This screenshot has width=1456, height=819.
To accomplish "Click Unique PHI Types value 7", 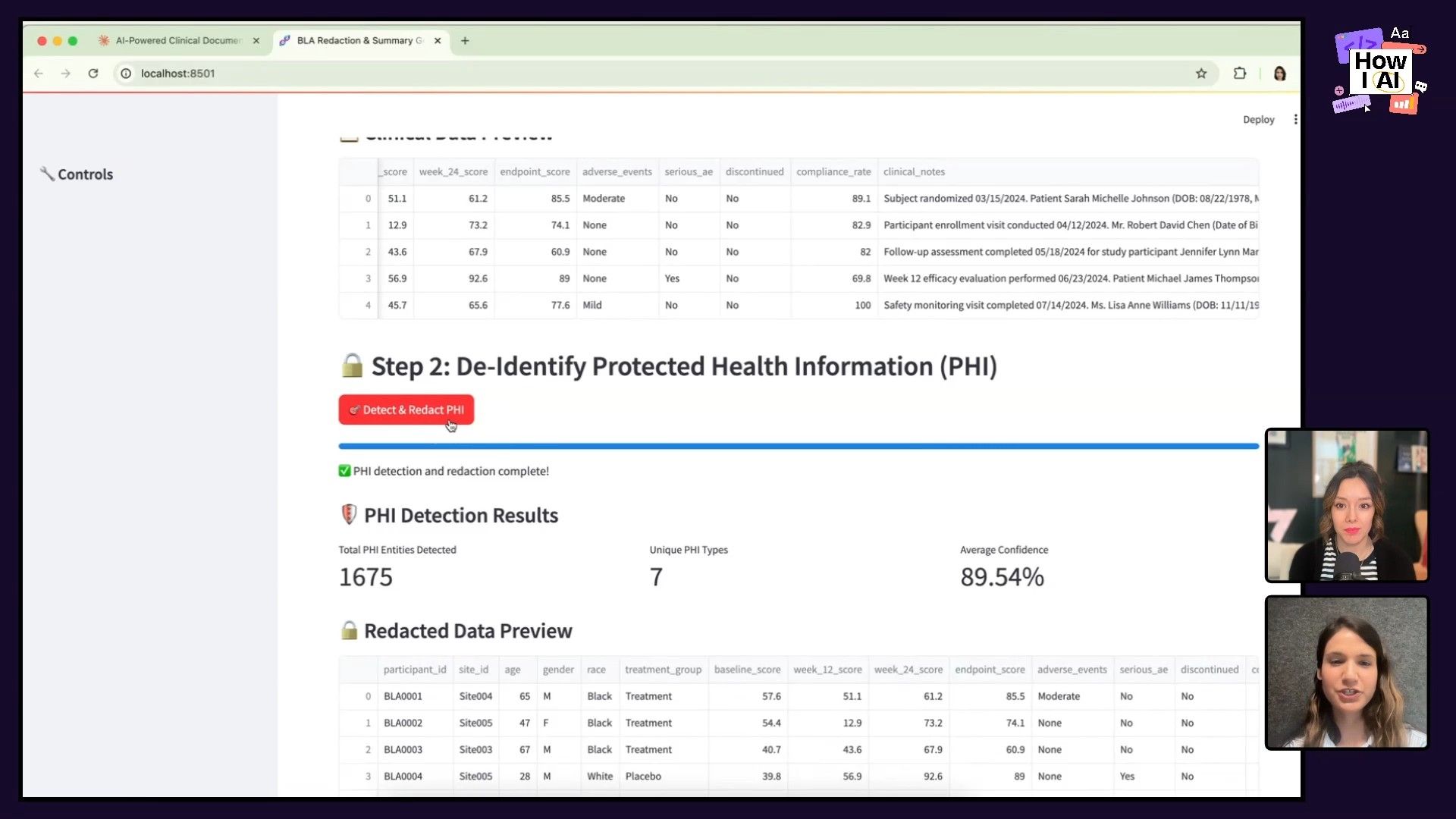I will click(x=656, y=577).
